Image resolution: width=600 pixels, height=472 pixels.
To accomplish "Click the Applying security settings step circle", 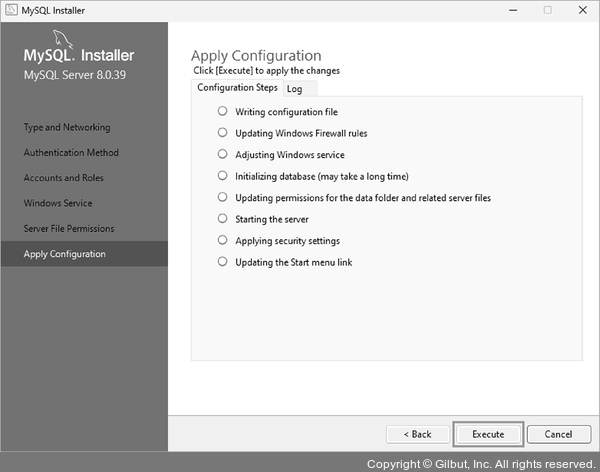I will pos(222,241).
